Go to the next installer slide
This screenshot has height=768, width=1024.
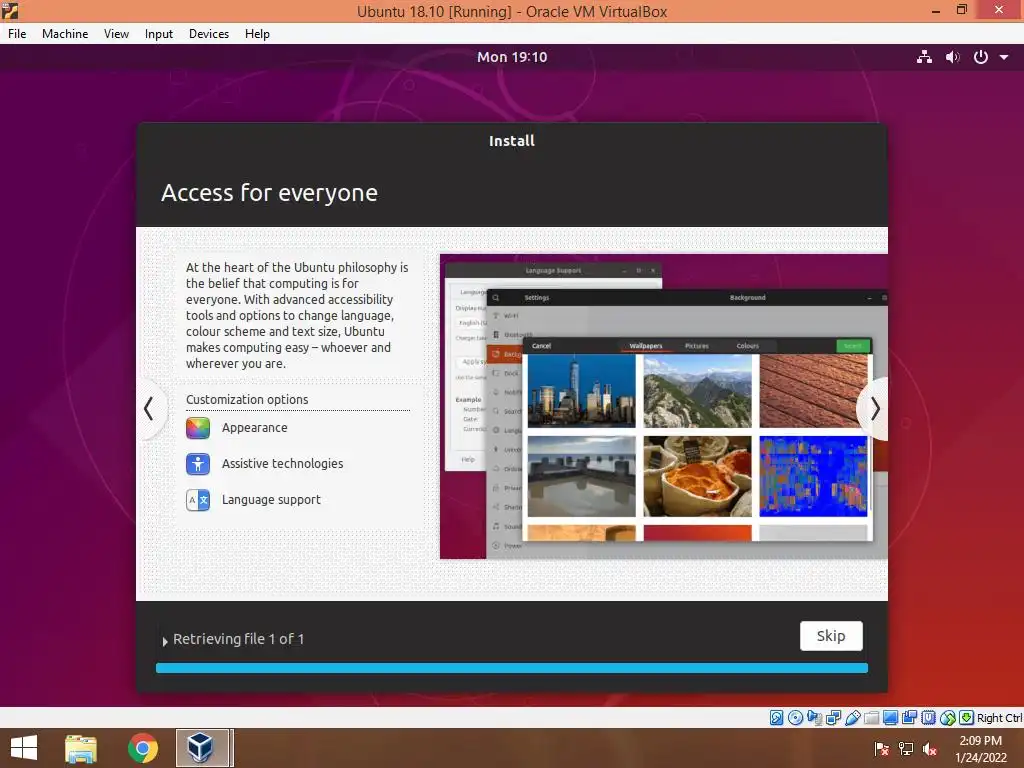pyautogui.click(x=874, y=409)
